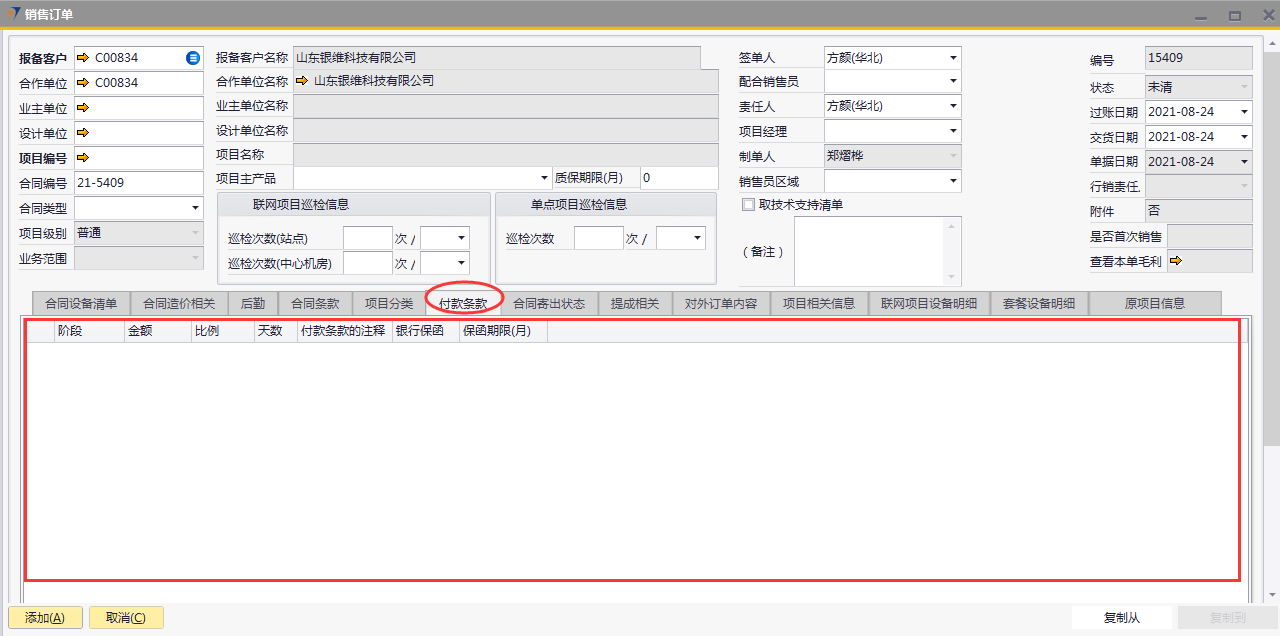1280x636 pixels.
Task: Click the 取消(C) button
Action: (126, 618)
